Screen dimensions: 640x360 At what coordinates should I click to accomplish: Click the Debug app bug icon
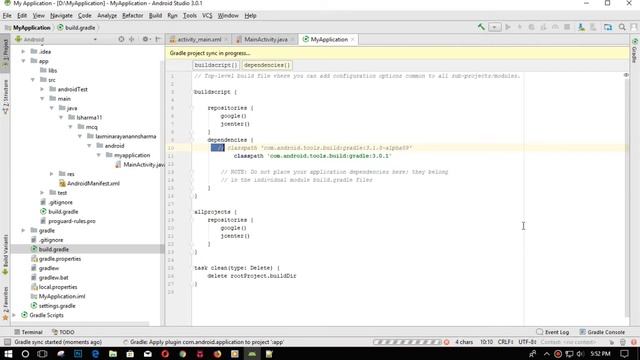coord(531,27)
